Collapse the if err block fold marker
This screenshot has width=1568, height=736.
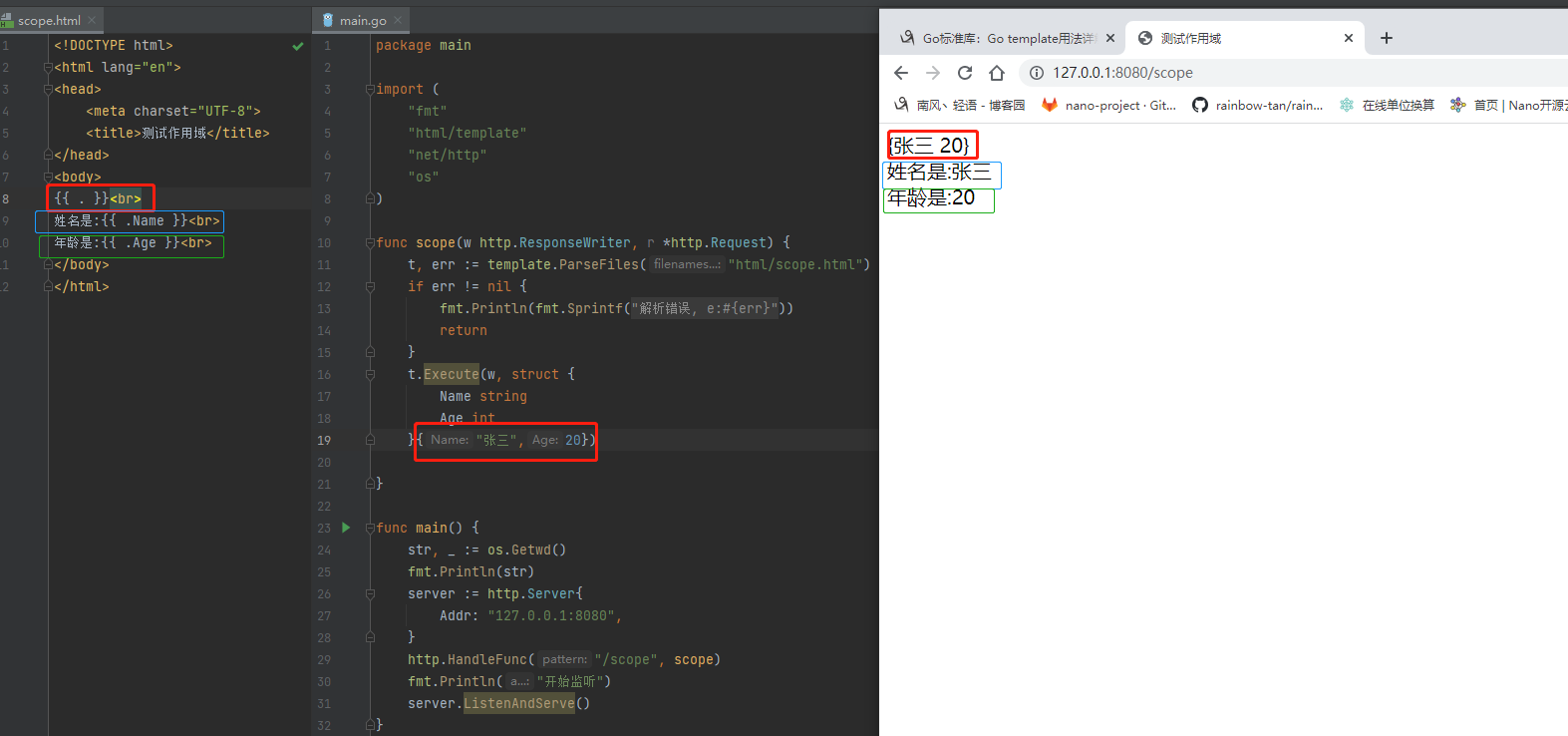click(x=370, y=287)
